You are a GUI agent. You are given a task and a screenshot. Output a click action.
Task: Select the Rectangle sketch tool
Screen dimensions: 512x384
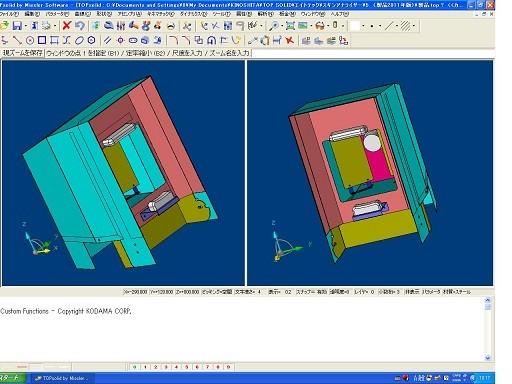click(x=42, y=41)
